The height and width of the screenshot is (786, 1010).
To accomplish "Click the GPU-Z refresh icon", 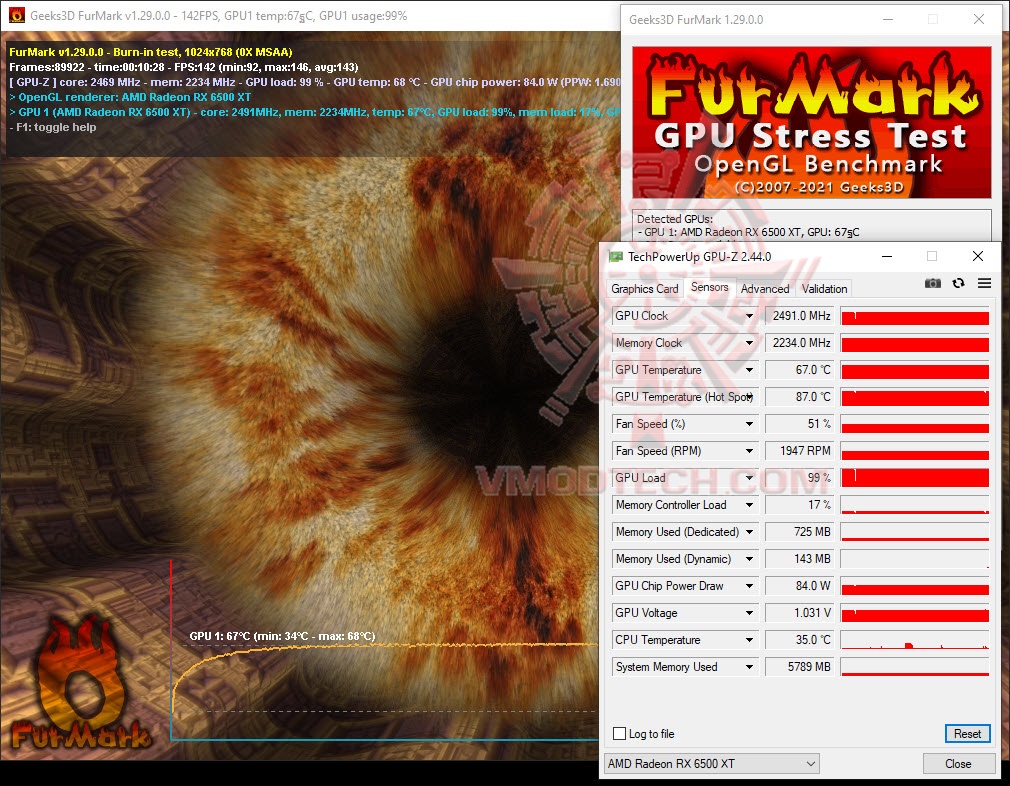I will point(958,283).
